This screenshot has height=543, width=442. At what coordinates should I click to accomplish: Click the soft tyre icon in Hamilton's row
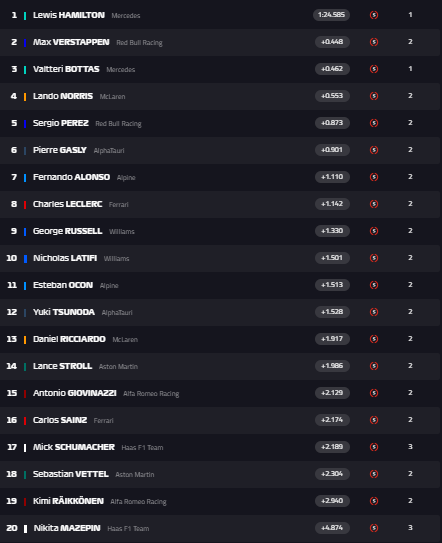[374, 15]
